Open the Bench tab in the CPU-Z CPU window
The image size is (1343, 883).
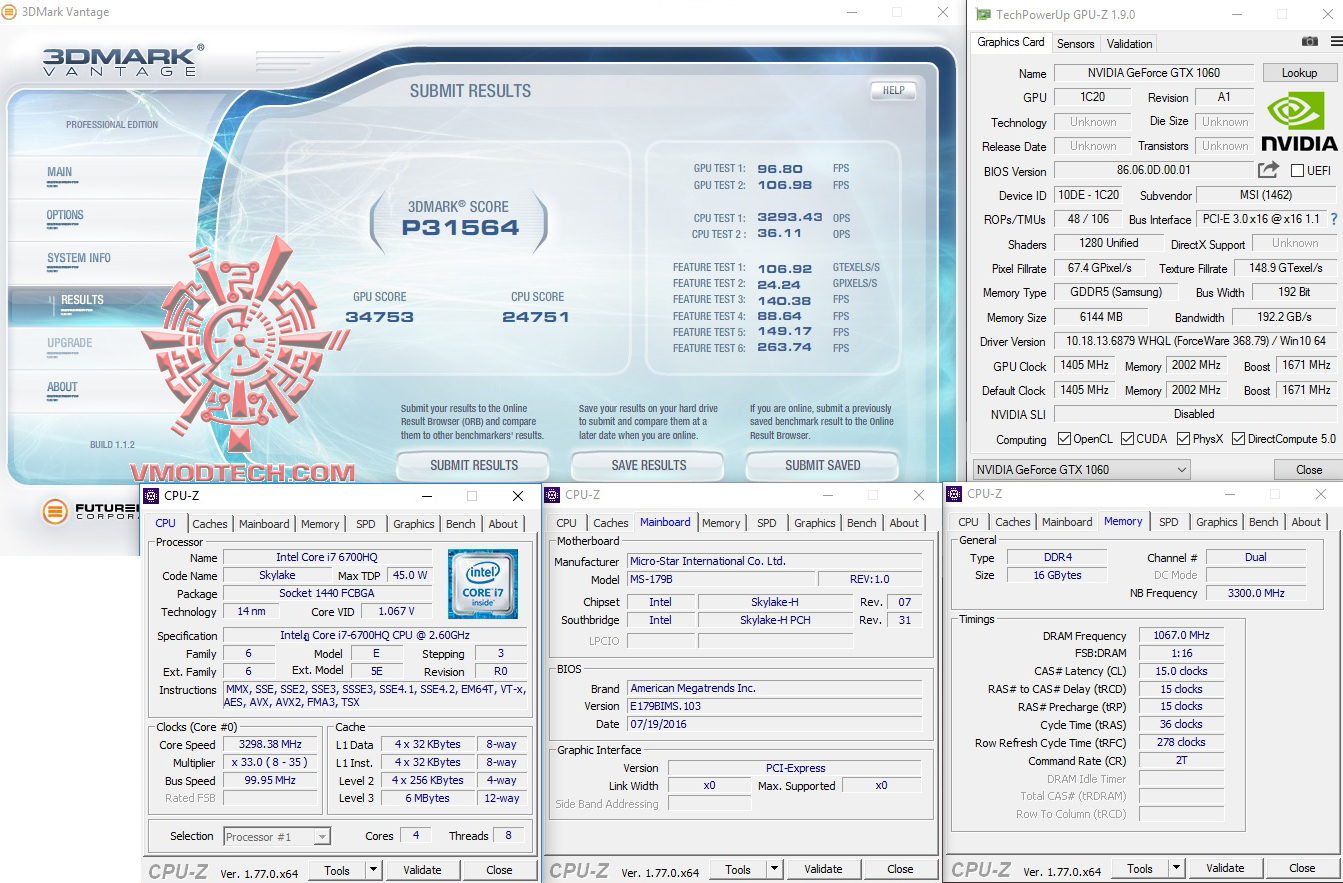(461, 524)
